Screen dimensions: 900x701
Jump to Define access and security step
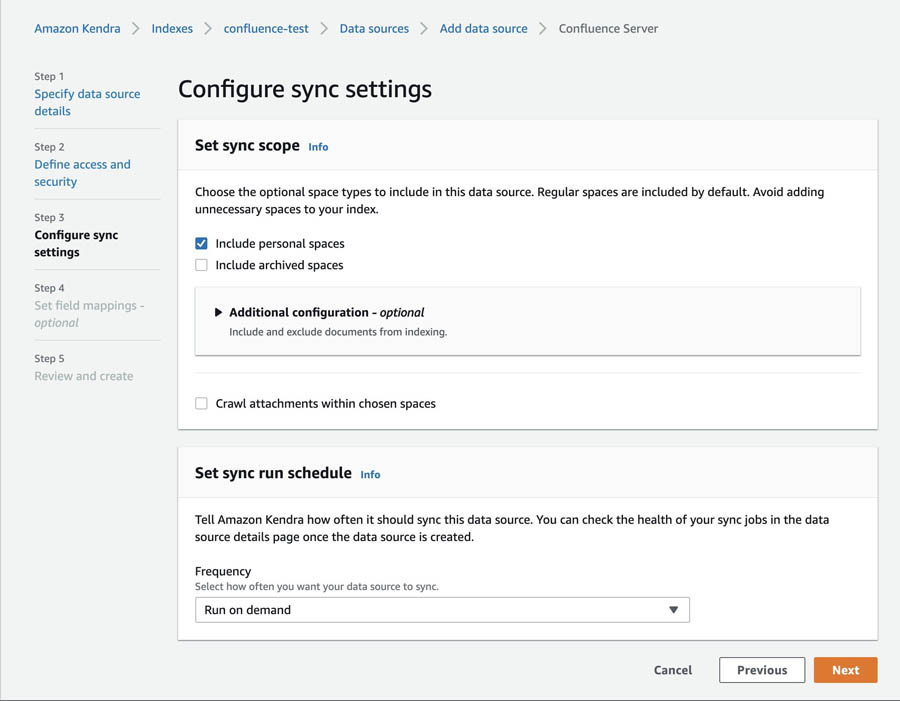[83, 173]
